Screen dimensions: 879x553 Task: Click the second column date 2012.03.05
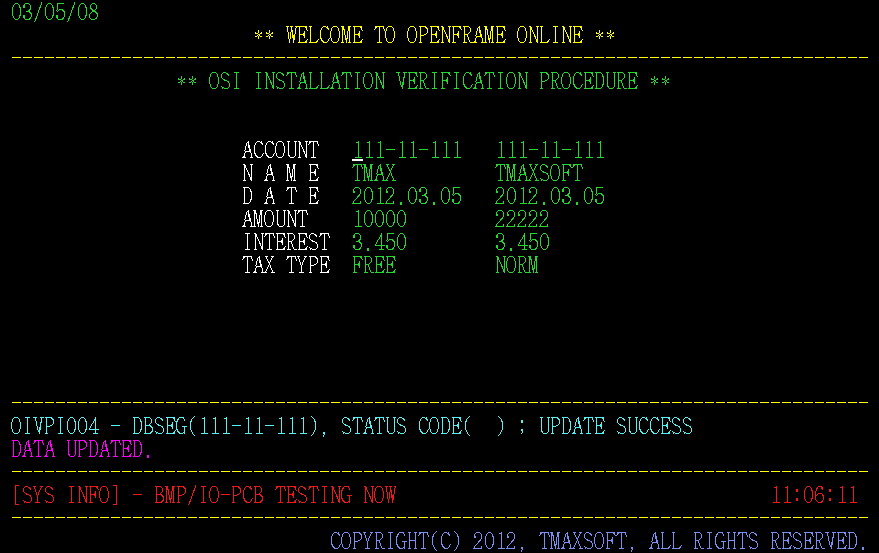(x=550, y=197)
